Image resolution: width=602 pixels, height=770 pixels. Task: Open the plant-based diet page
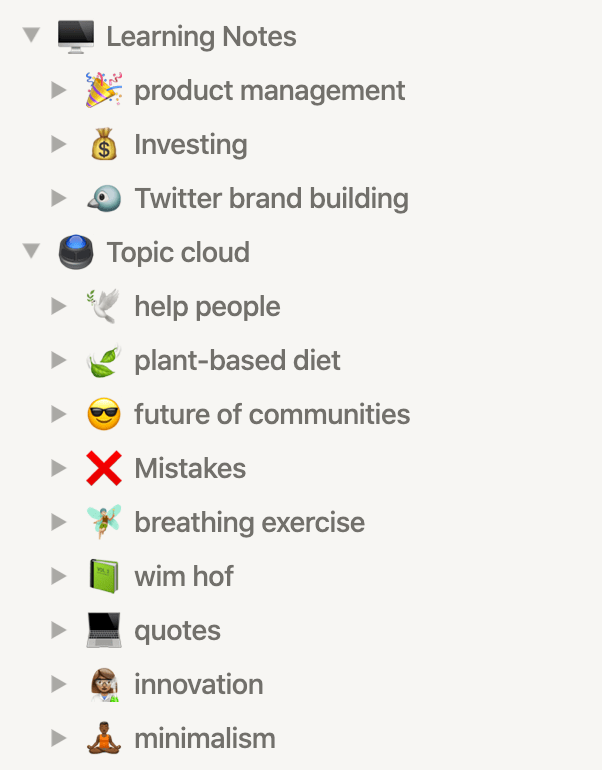pos(237,361)
